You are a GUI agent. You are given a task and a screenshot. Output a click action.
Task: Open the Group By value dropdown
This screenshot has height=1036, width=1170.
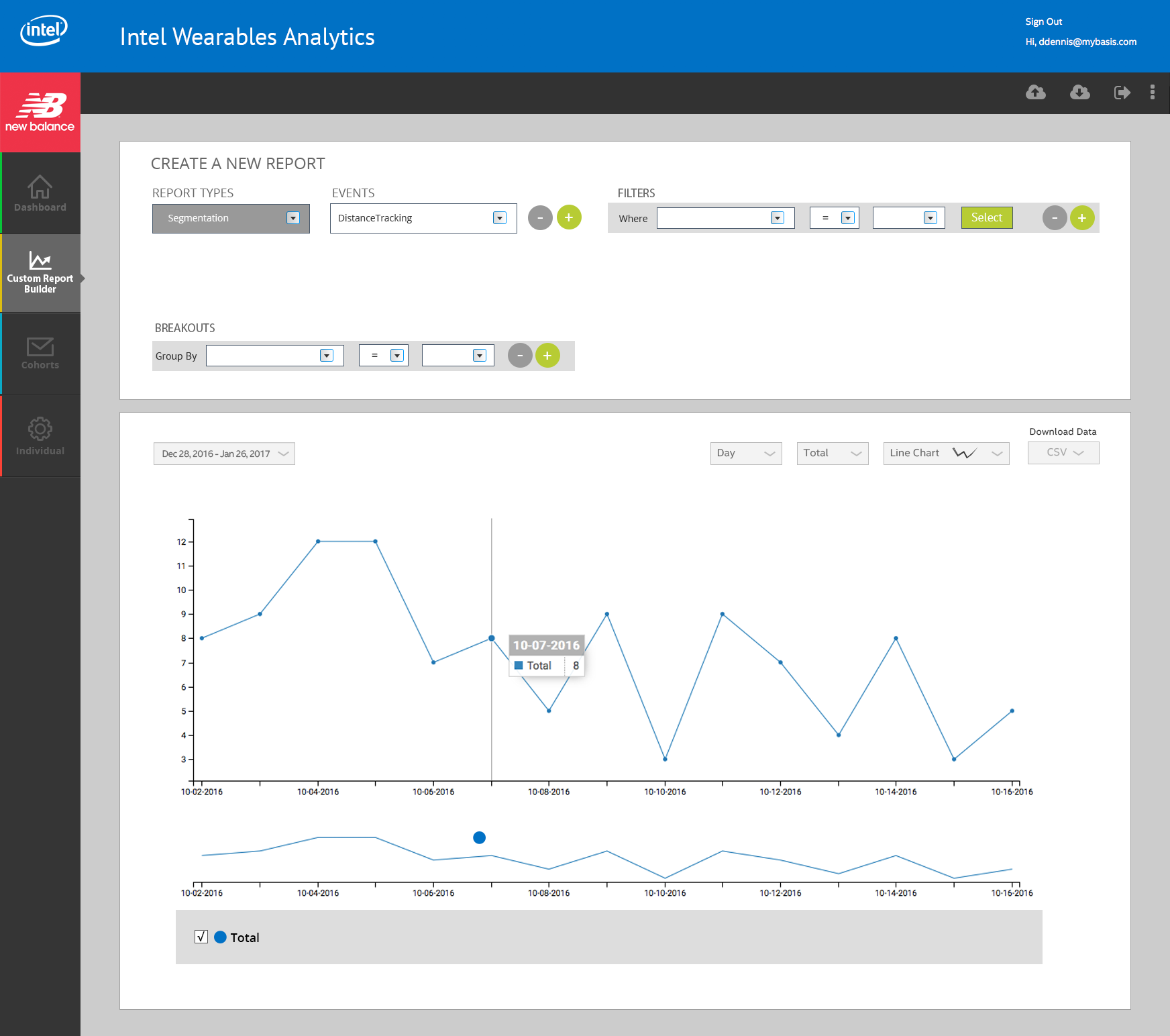458,356
